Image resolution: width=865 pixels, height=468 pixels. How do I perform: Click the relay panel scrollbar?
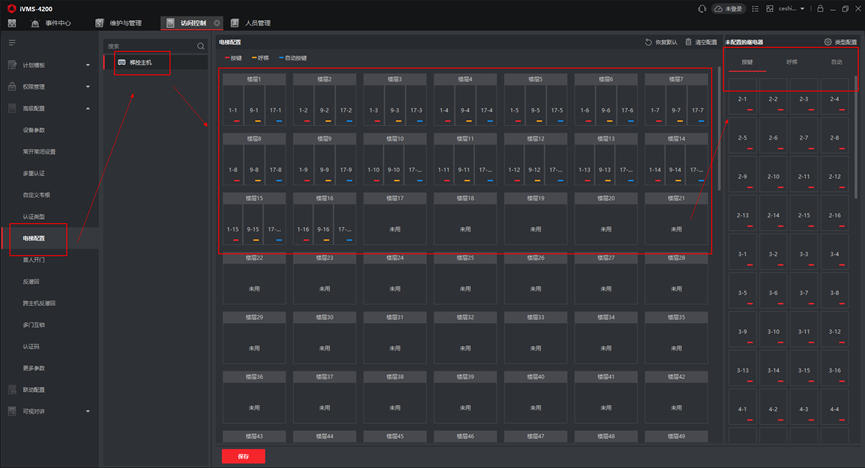pyautogui.click(x=856, y=138)
